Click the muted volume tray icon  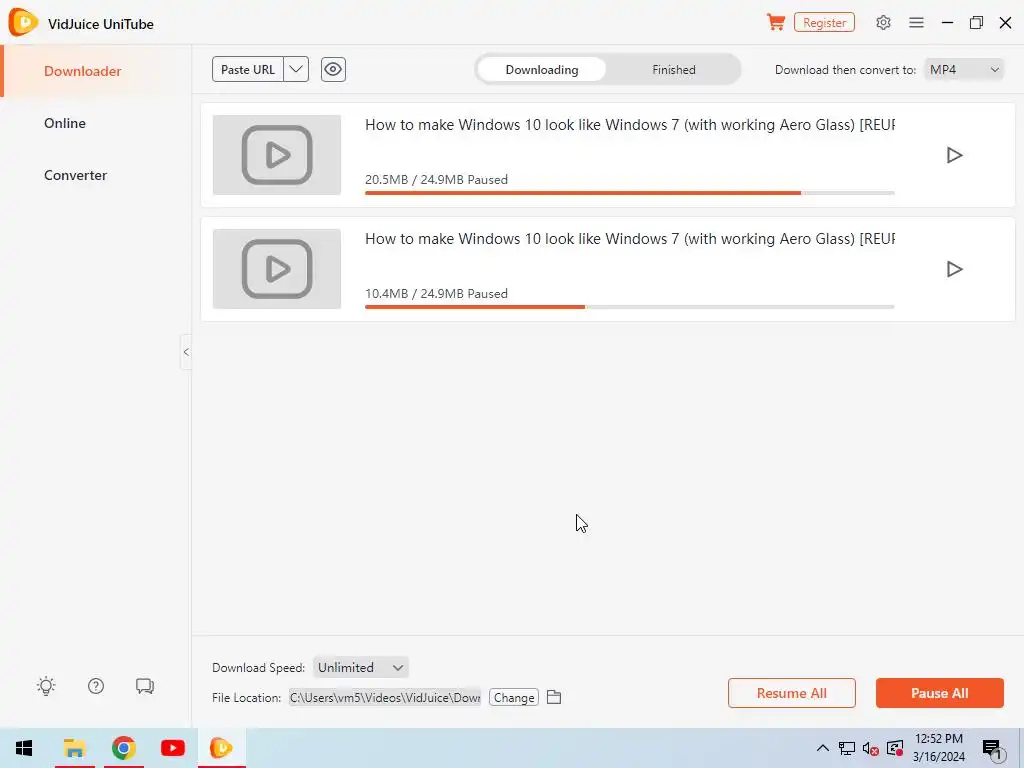tap(871, 748)
